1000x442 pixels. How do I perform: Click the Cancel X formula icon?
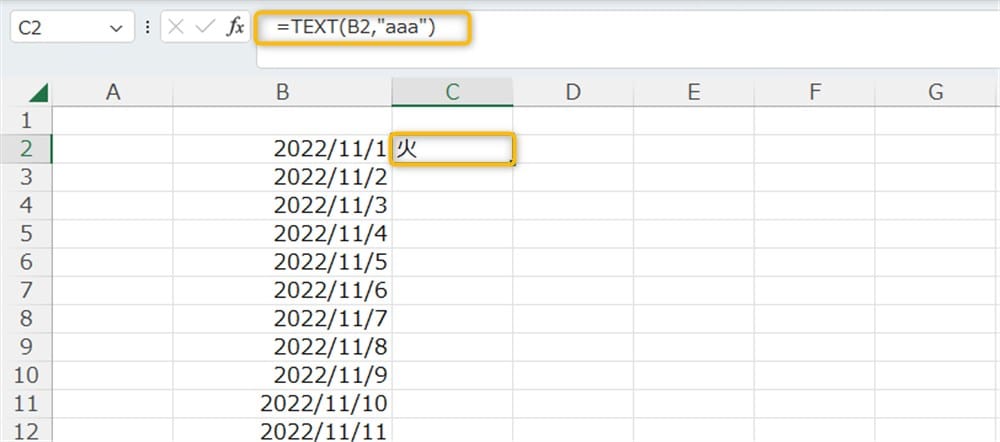pos(177,27)
